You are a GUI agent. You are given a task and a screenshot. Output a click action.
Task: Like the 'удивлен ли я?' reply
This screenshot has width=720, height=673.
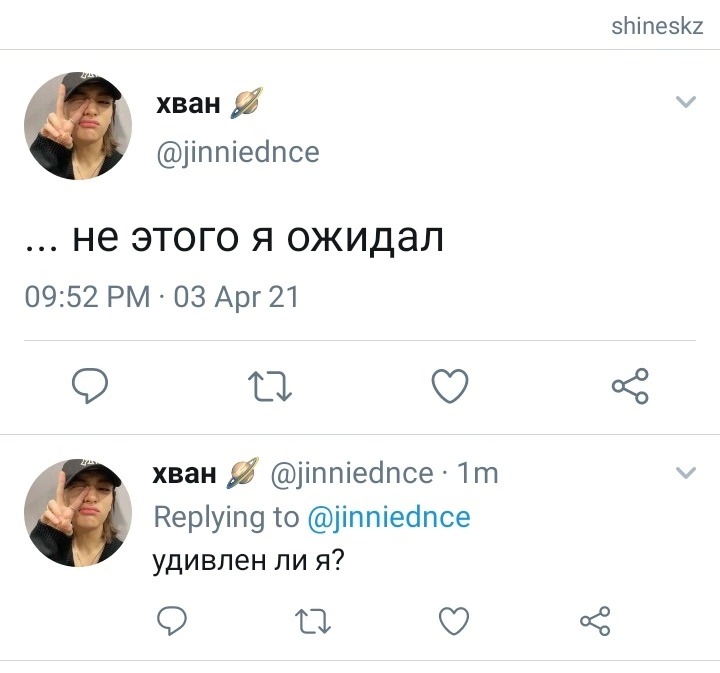click(454, 621)
